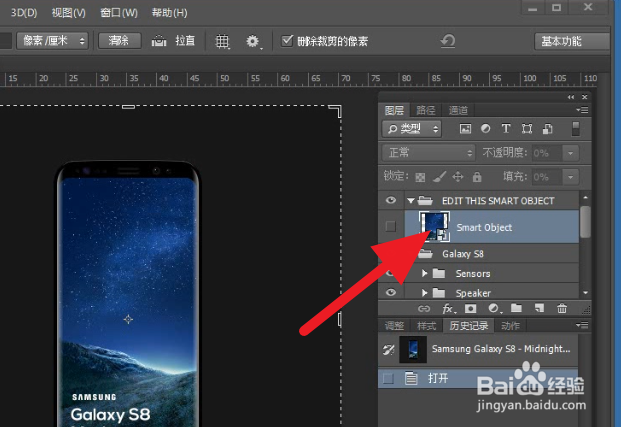This screenshot has height=427, width=621.
Task: Open the 3D(D) menu
Action: 24,13
